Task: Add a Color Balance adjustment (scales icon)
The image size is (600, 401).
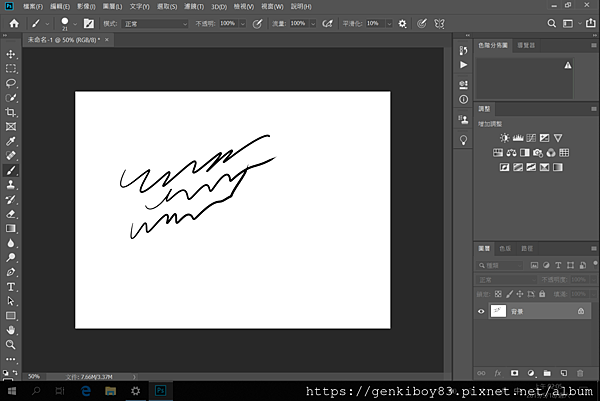Action: [x=511, y=152]
